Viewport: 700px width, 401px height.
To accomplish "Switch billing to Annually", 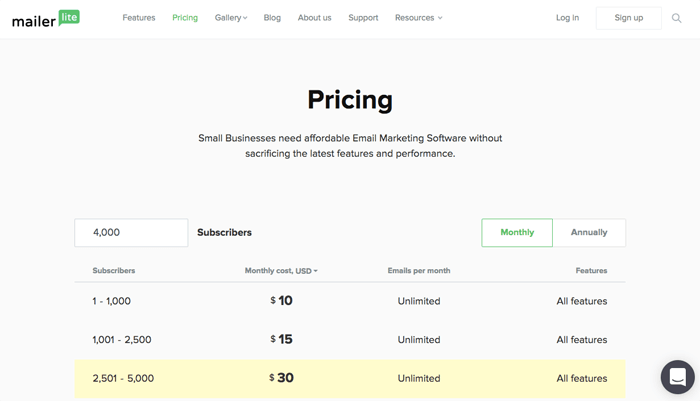I will (x=589, y=232).
